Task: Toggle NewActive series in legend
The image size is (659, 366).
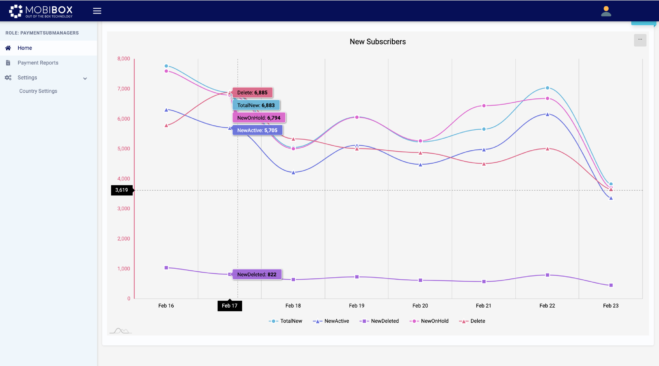Action: click(x=331, y=321)
